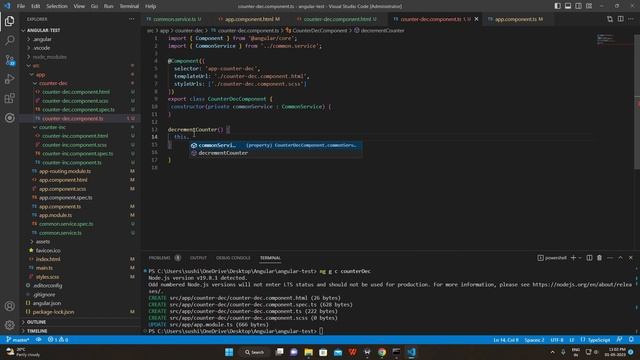The height and width of the screenshot is (360, 640).
Task: Switch to the counter-dec.component.html tab
Action: click(337, 19)
